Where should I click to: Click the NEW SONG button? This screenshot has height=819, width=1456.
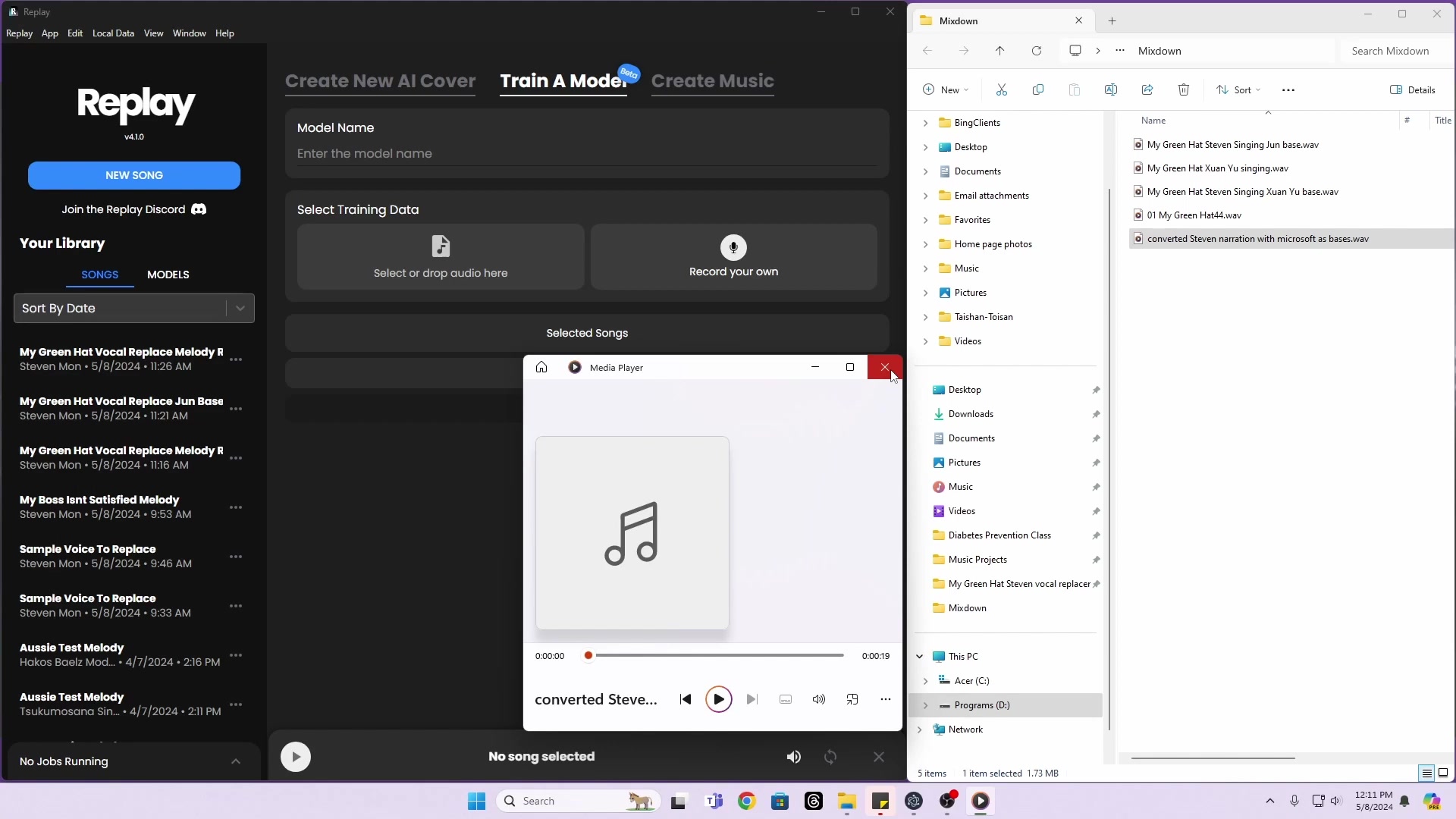tap(134, 175)
